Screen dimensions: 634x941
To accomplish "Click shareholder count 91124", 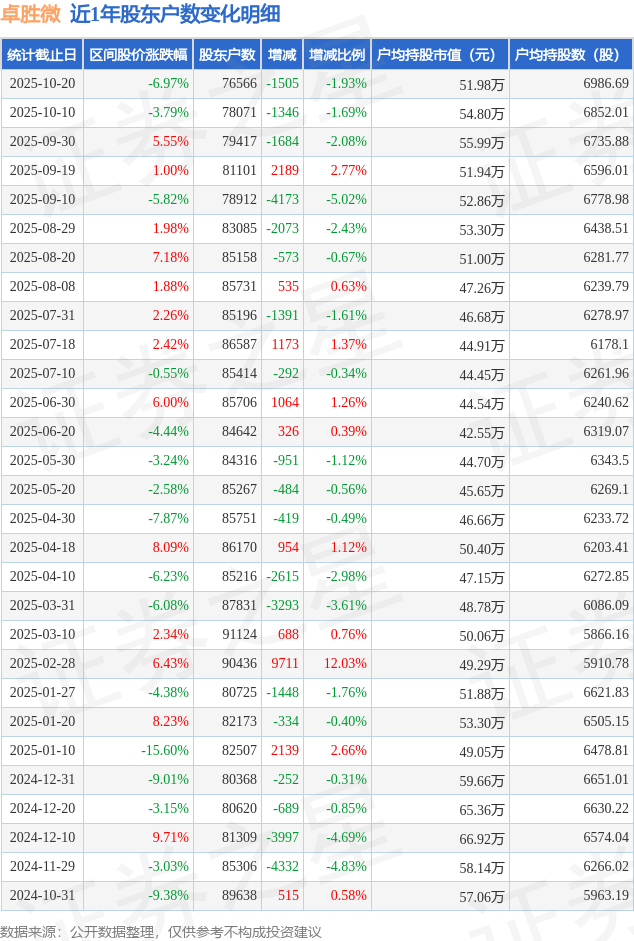I will (238, 635).
